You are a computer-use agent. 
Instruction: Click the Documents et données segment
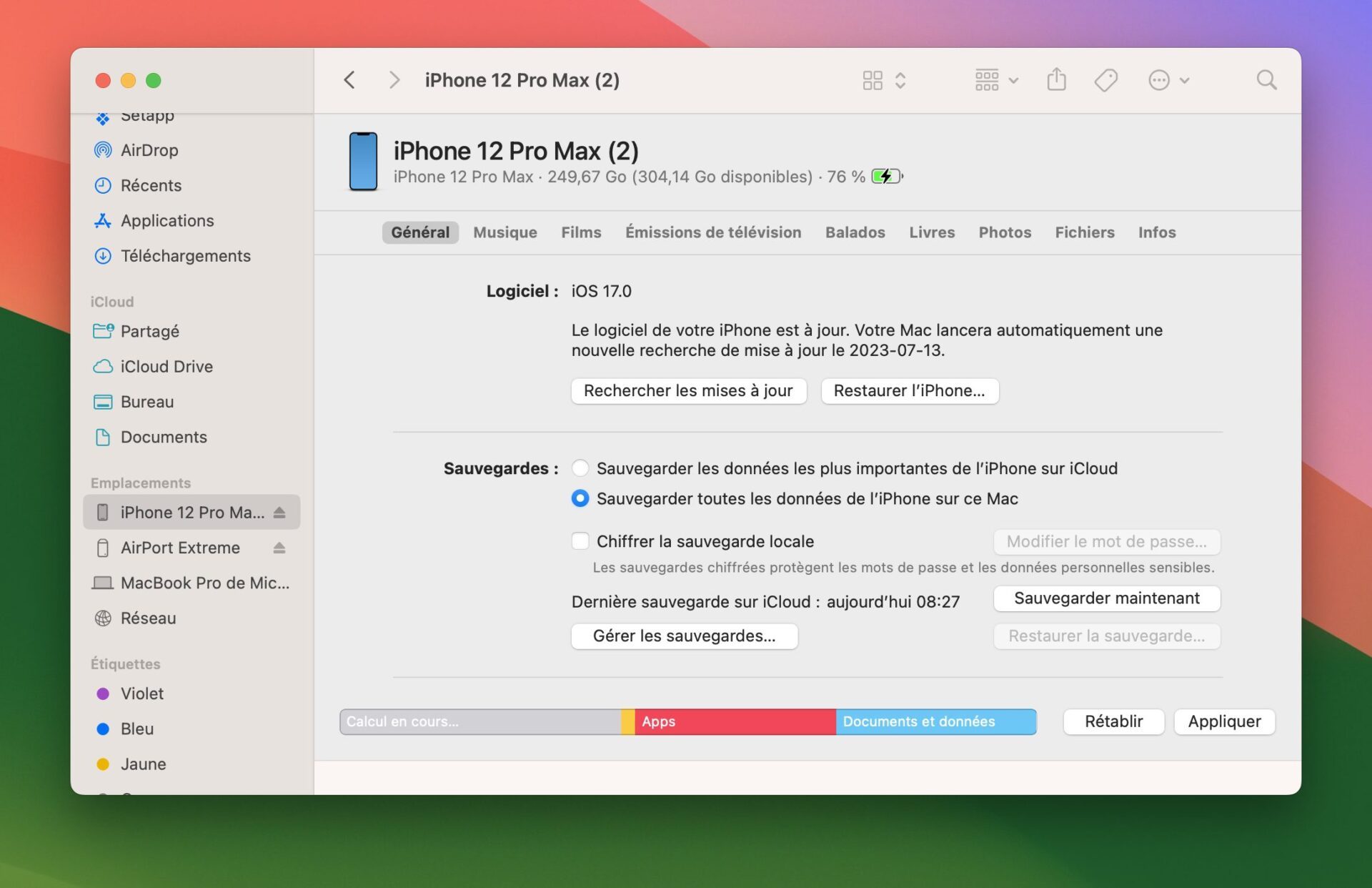click(x=936, y=721)
